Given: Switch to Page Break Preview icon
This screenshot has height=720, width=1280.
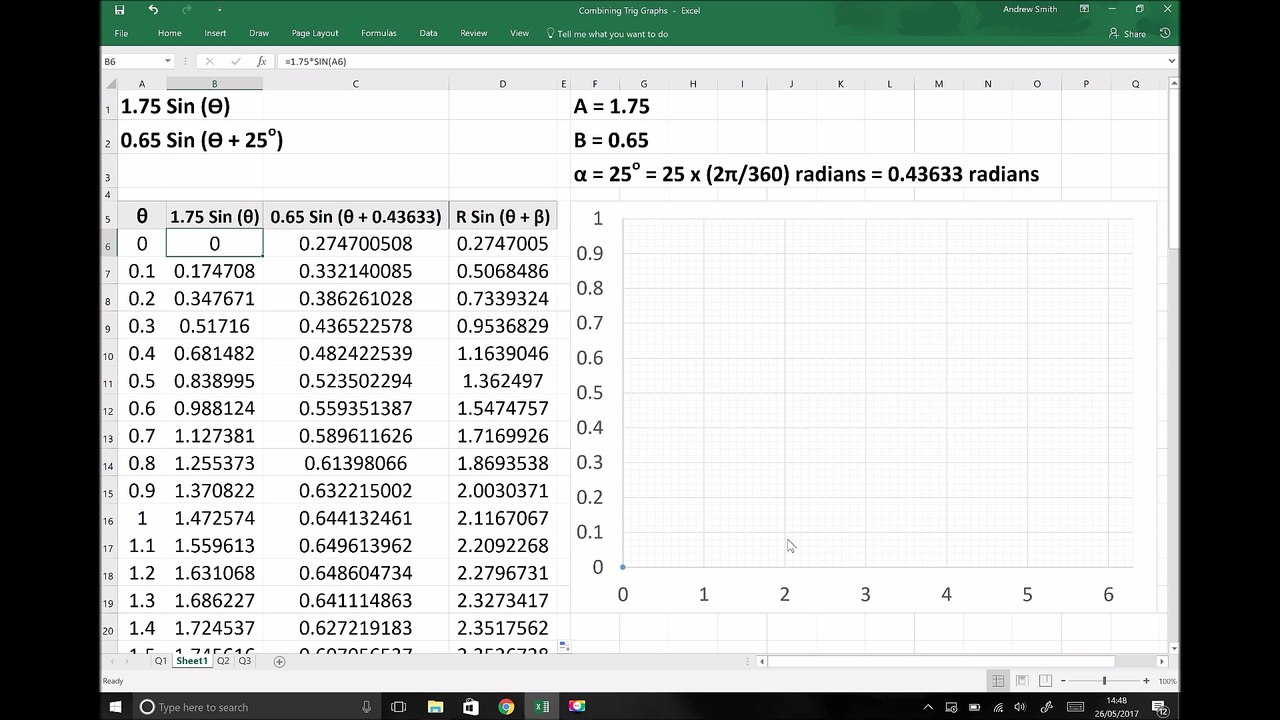Looking at the screenshot, I should [1043, 681].
